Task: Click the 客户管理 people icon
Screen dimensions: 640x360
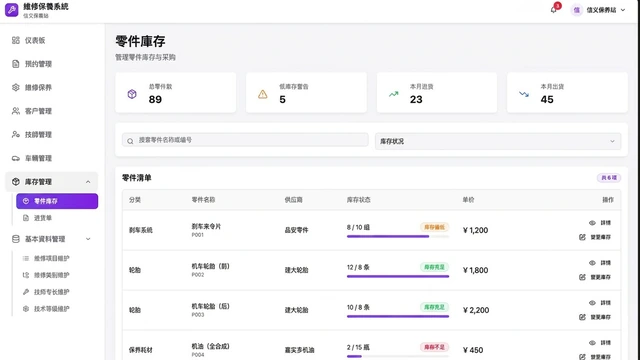Action: tap(16, 111)
